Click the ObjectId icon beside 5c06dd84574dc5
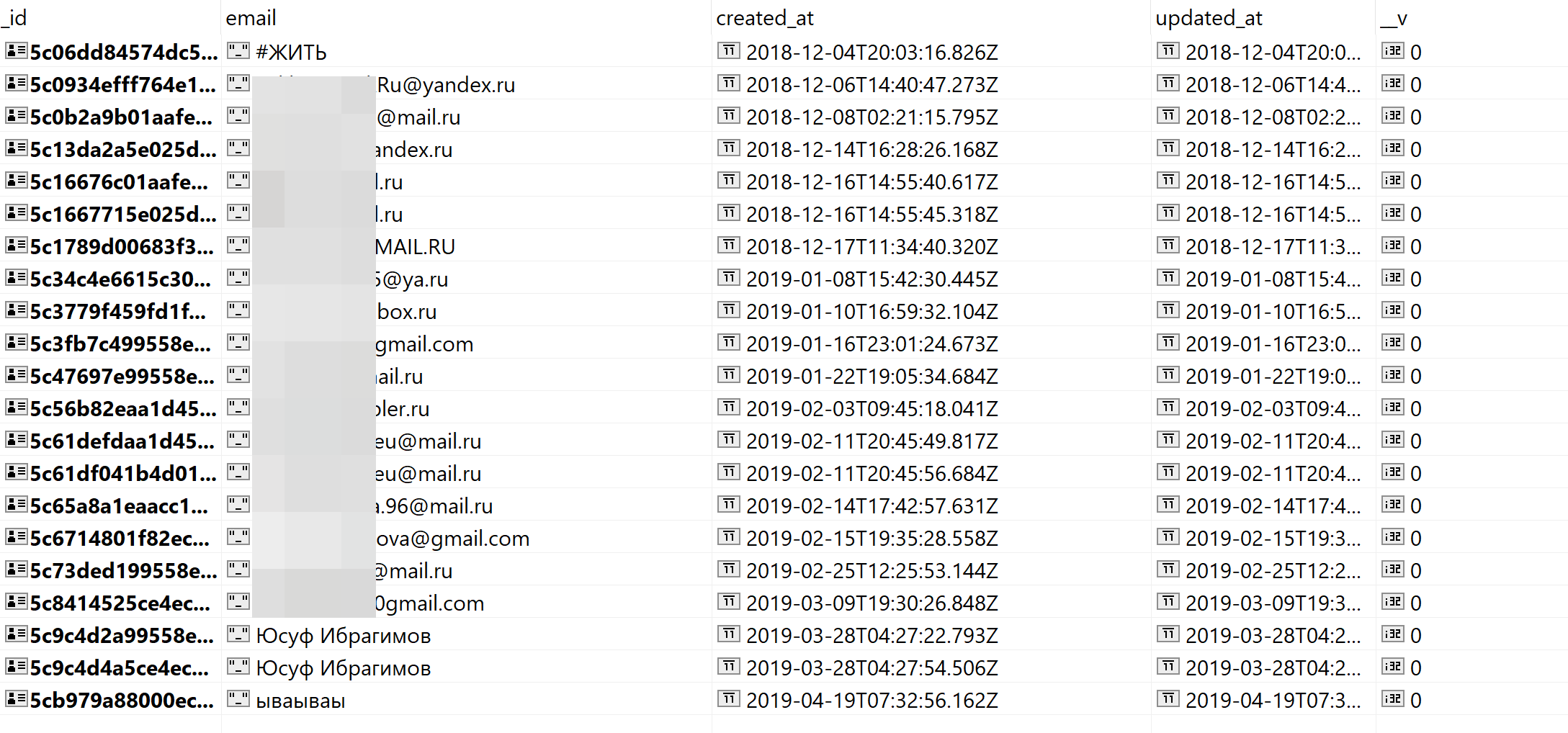The width and height of the screenshot is (1568, 733). [x=15, y=51]
